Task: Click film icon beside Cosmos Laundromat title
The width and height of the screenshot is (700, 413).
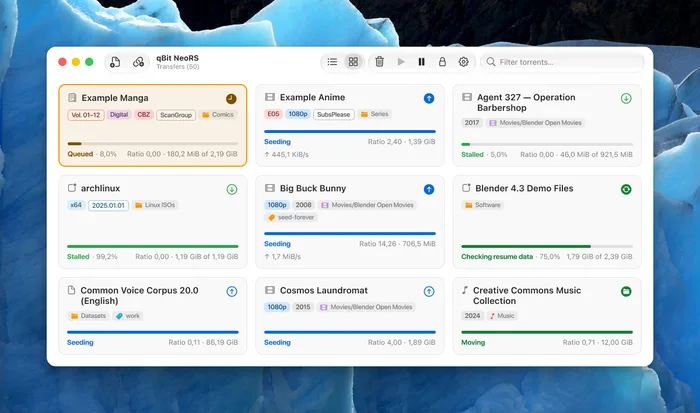Action: tap(270, 290)
